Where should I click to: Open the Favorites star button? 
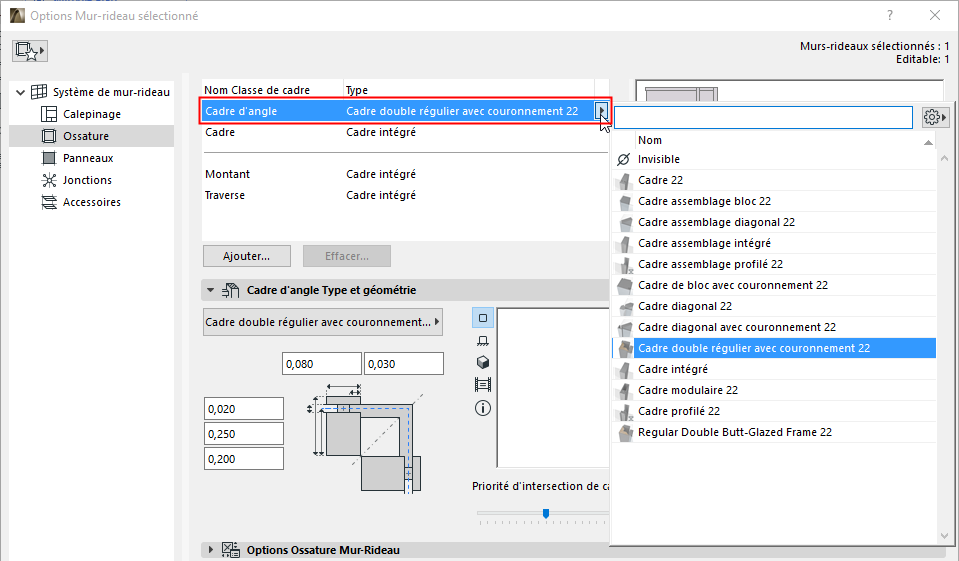click(x=30, y=51)
